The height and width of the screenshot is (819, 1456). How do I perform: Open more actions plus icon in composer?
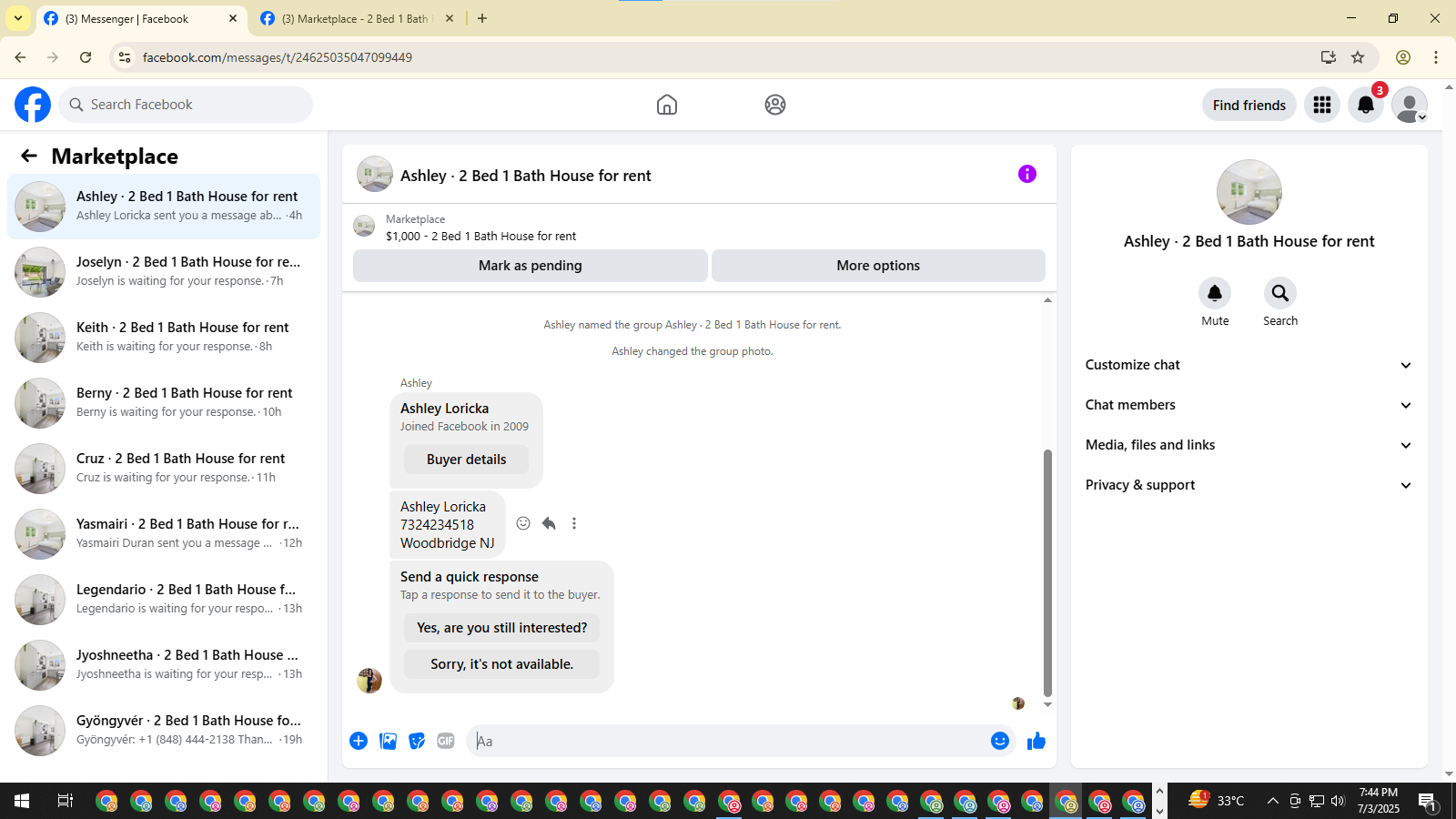(359, 741)
